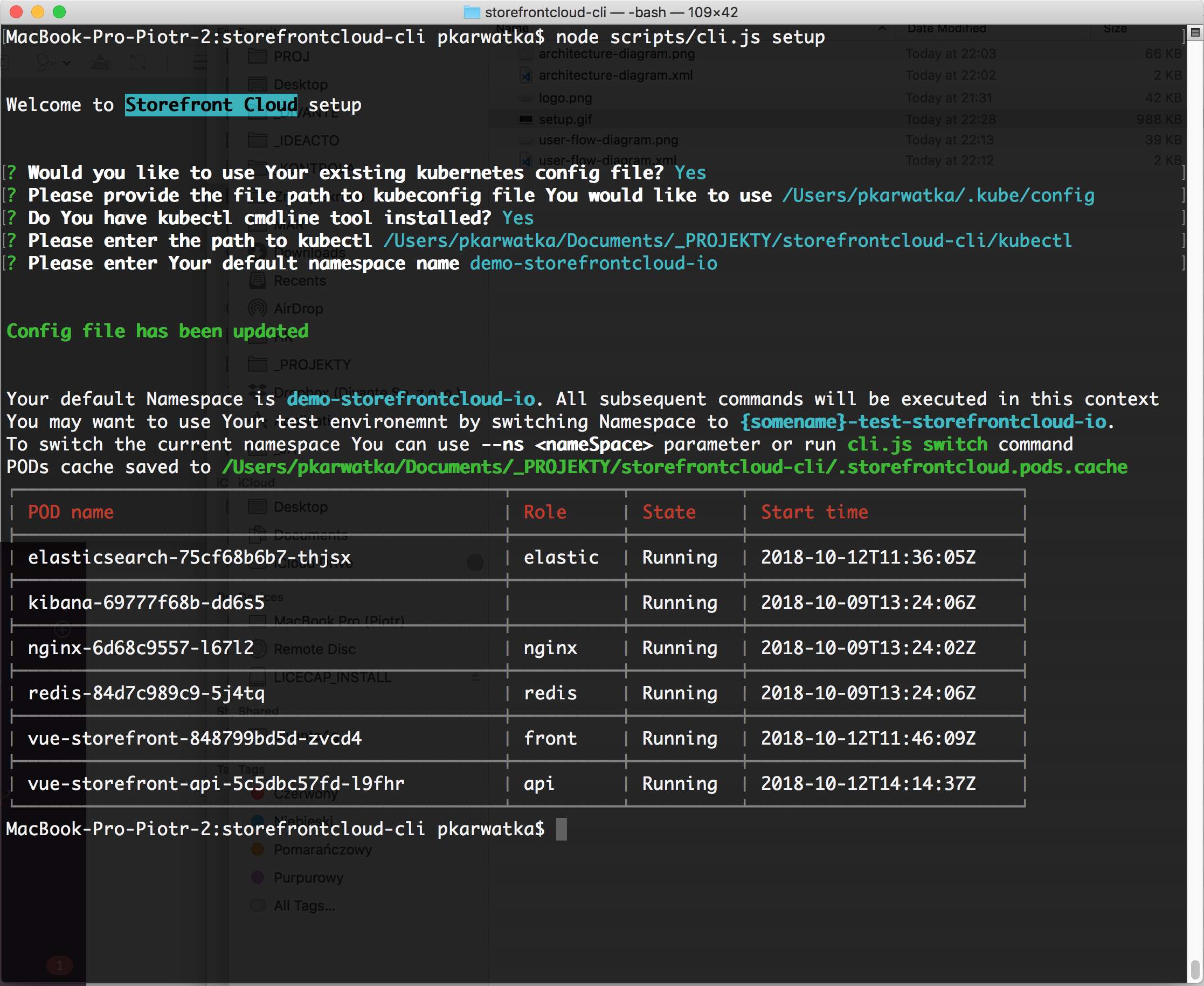The height and width of the screenshot is (986, 1204).
Task: Minimize the terminal with yellow button
Action: [38, 12]
